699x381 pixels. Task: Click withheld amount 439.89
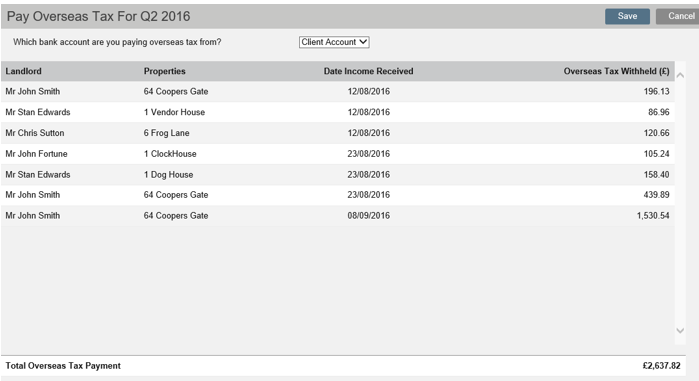(656, 195)
